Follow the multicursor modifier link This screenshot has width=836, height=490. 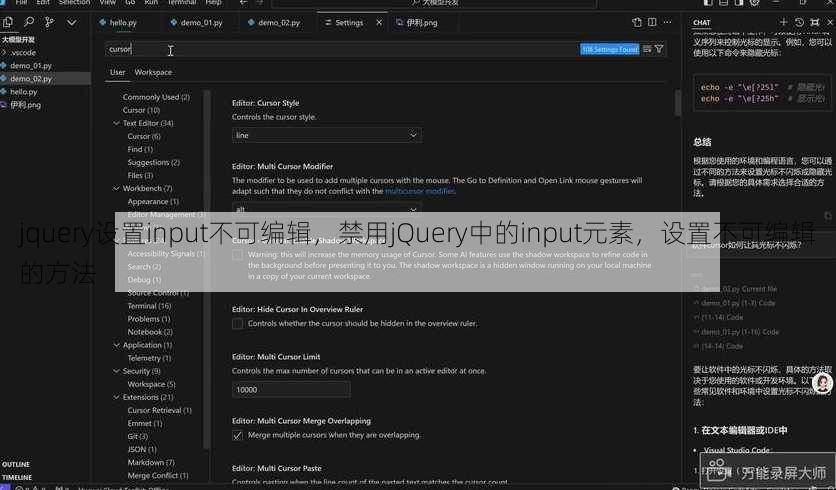coord(420,191)
